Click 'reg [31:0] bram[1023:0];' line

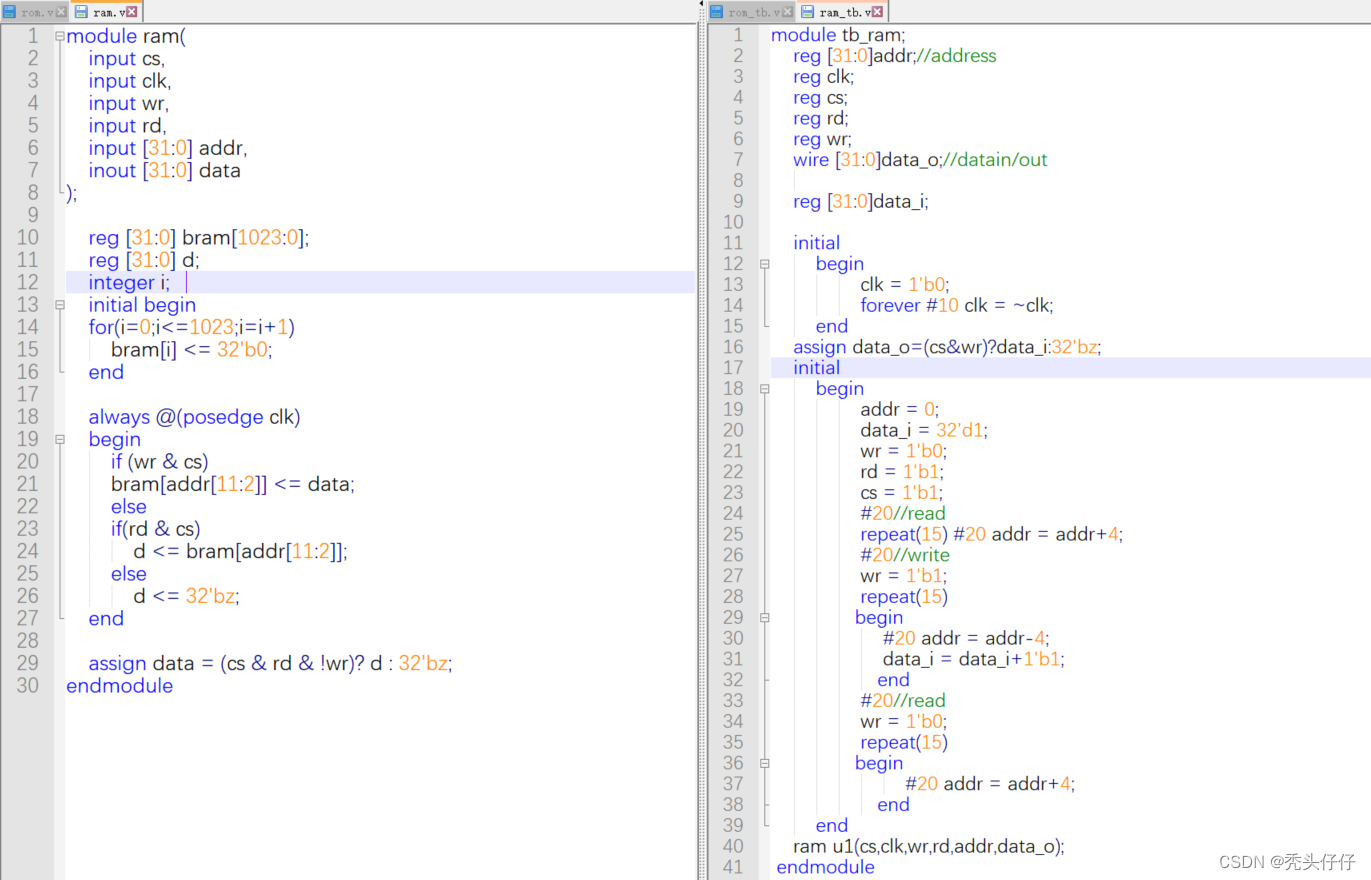tap(199, 238)
